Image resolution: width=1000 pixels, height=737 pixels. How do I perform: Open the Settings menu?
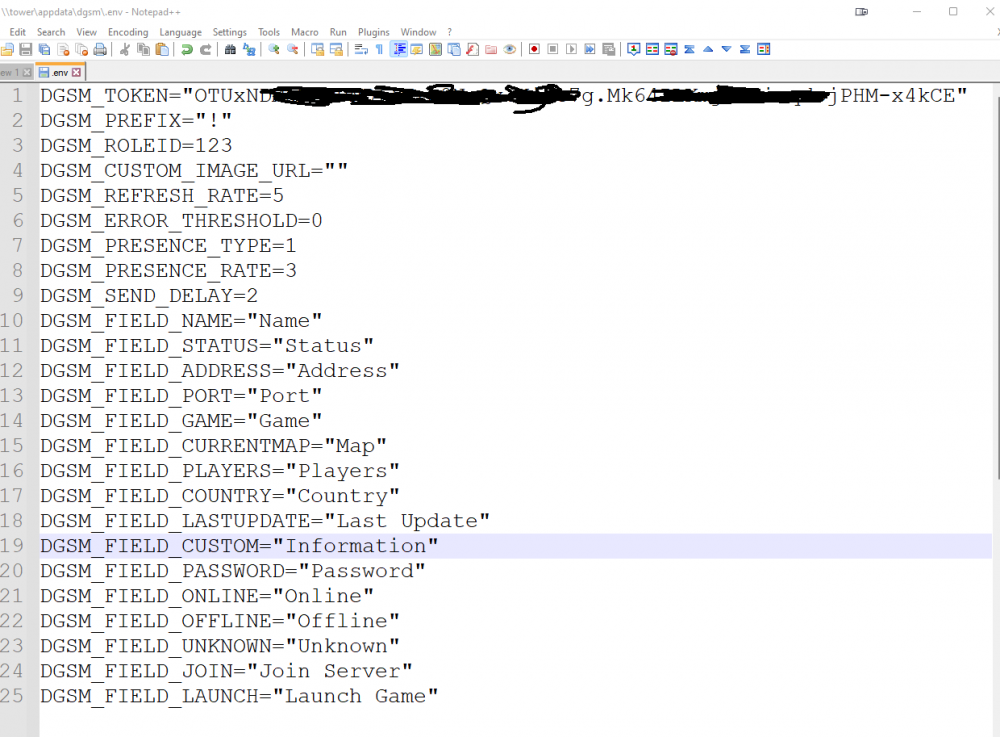click(230, 32)
